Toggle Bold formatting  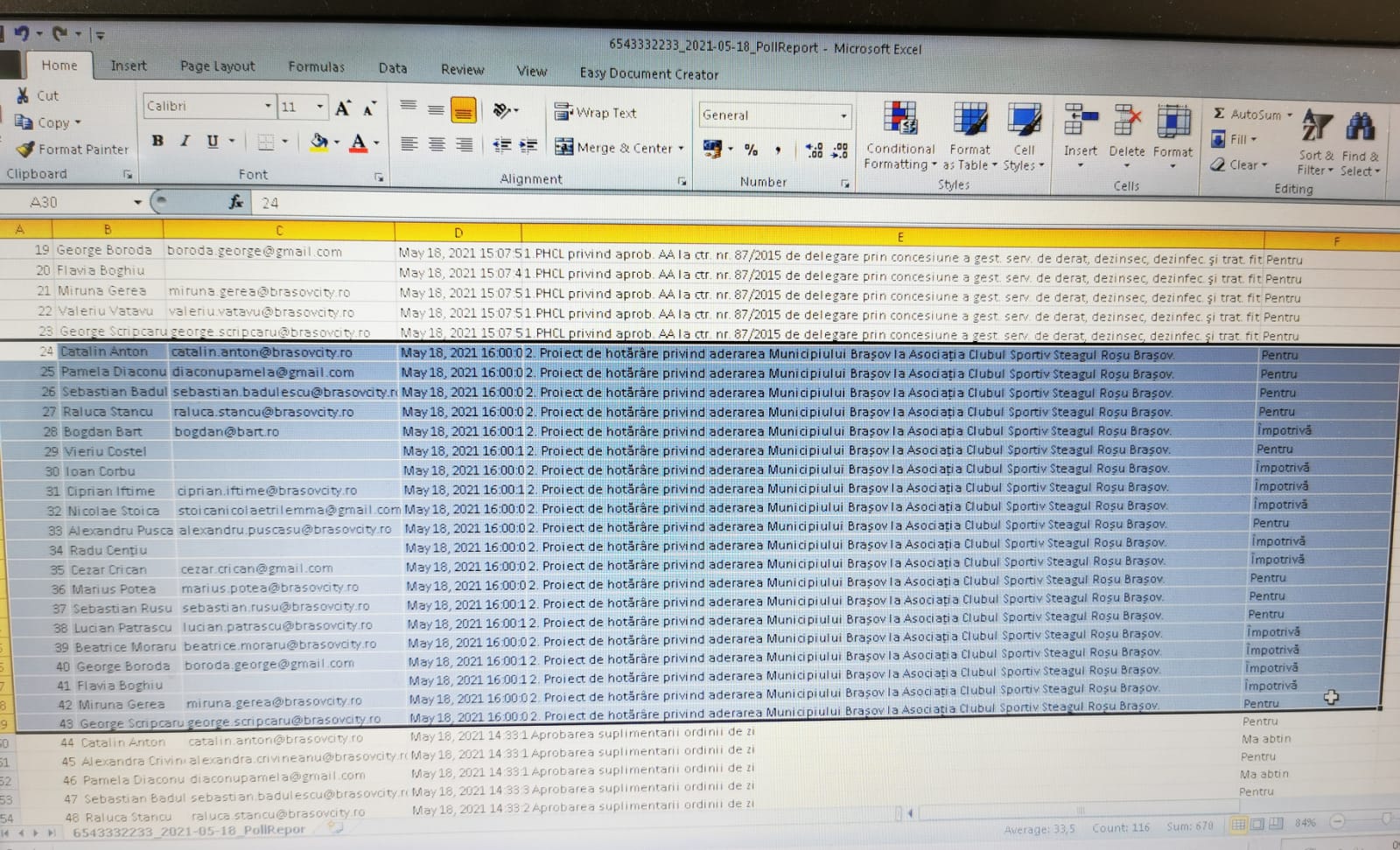coord(157,141)
